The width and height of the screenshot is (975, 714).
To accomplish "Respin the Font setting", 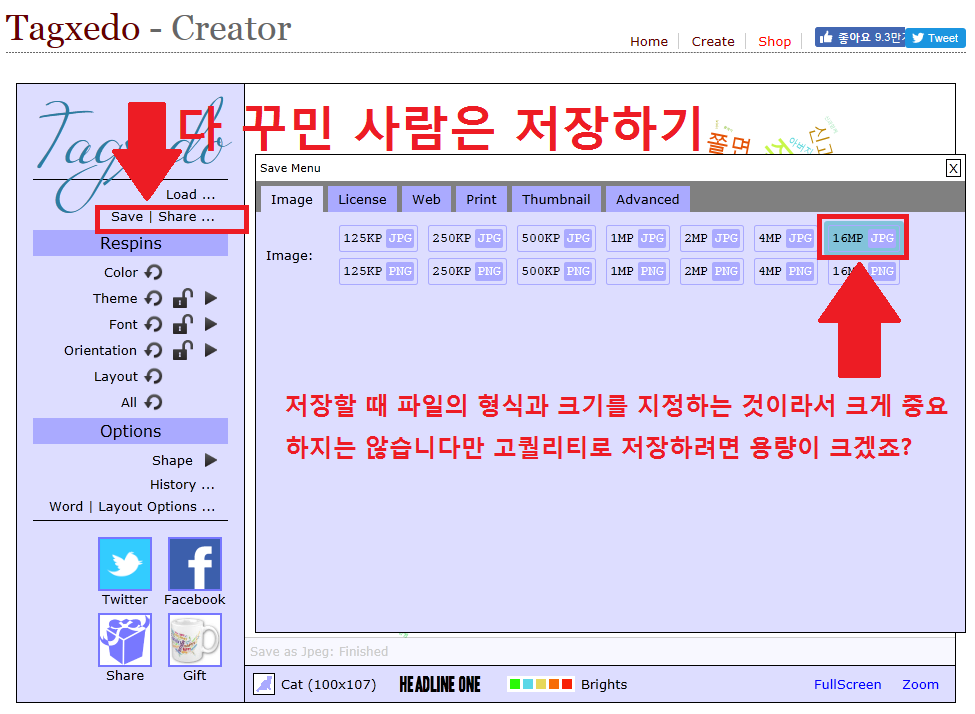I will pos(153,325).
